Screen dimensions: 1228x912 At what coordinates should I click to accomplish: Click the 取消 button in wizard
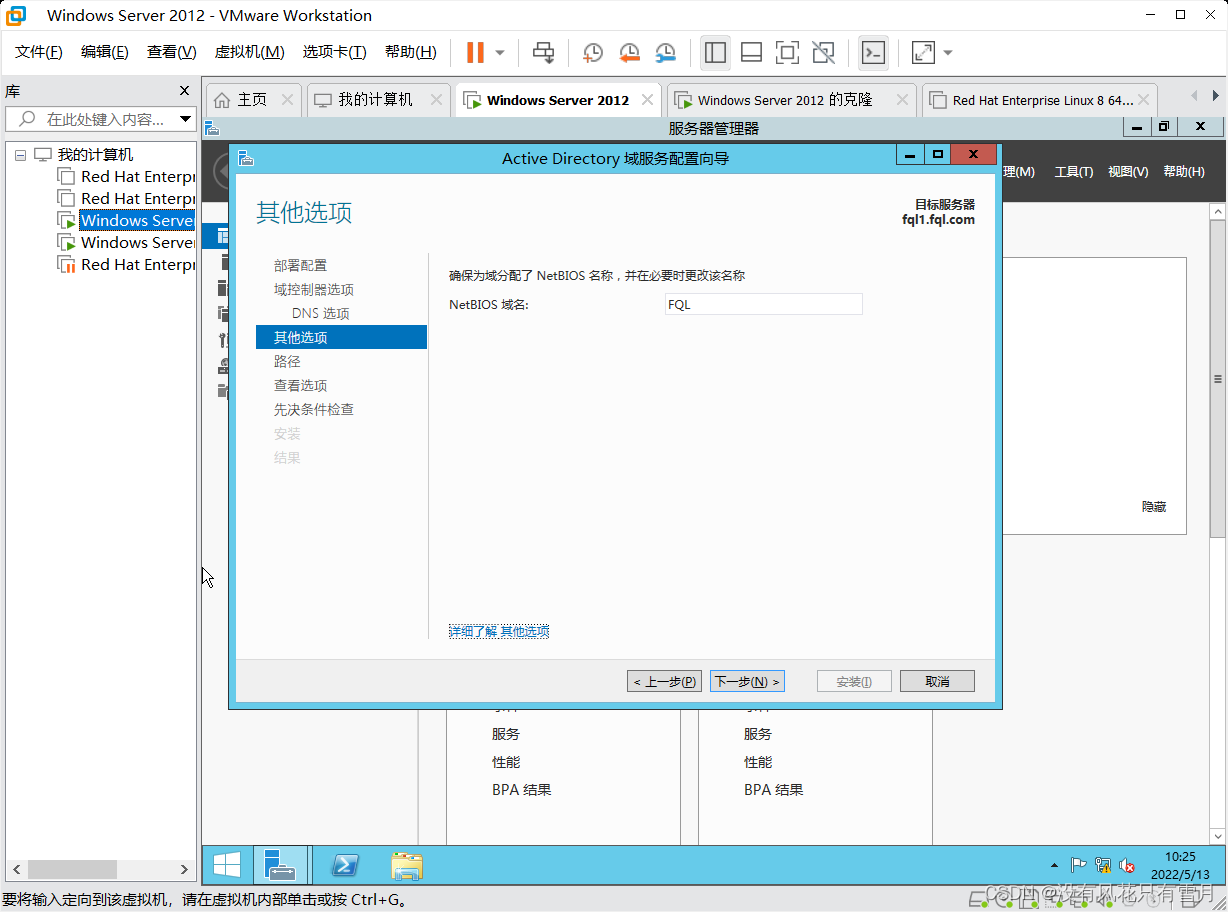point(937,681)
